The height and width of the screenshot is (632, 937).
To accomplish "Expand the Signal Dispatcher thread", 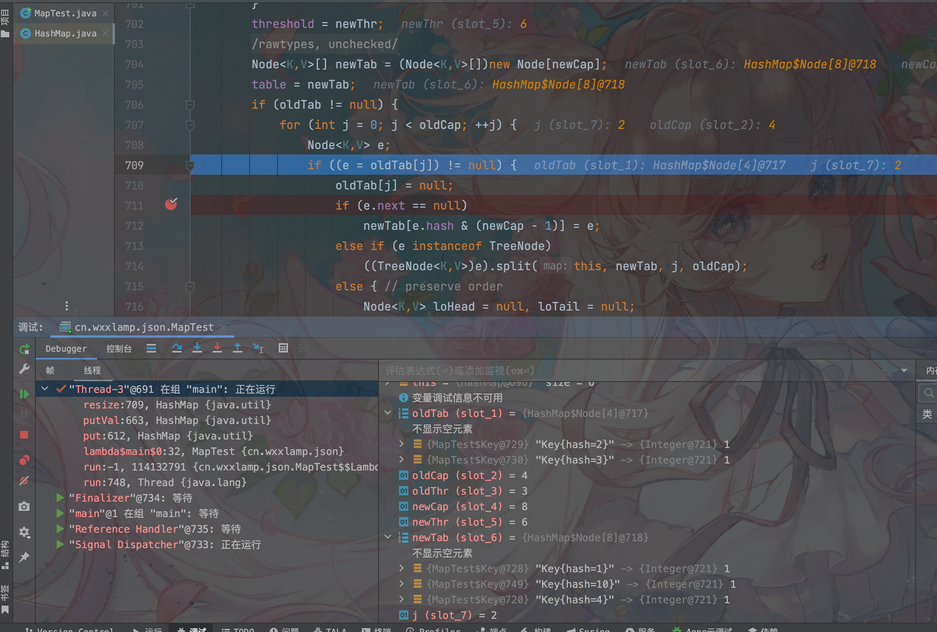I will 60,544.
